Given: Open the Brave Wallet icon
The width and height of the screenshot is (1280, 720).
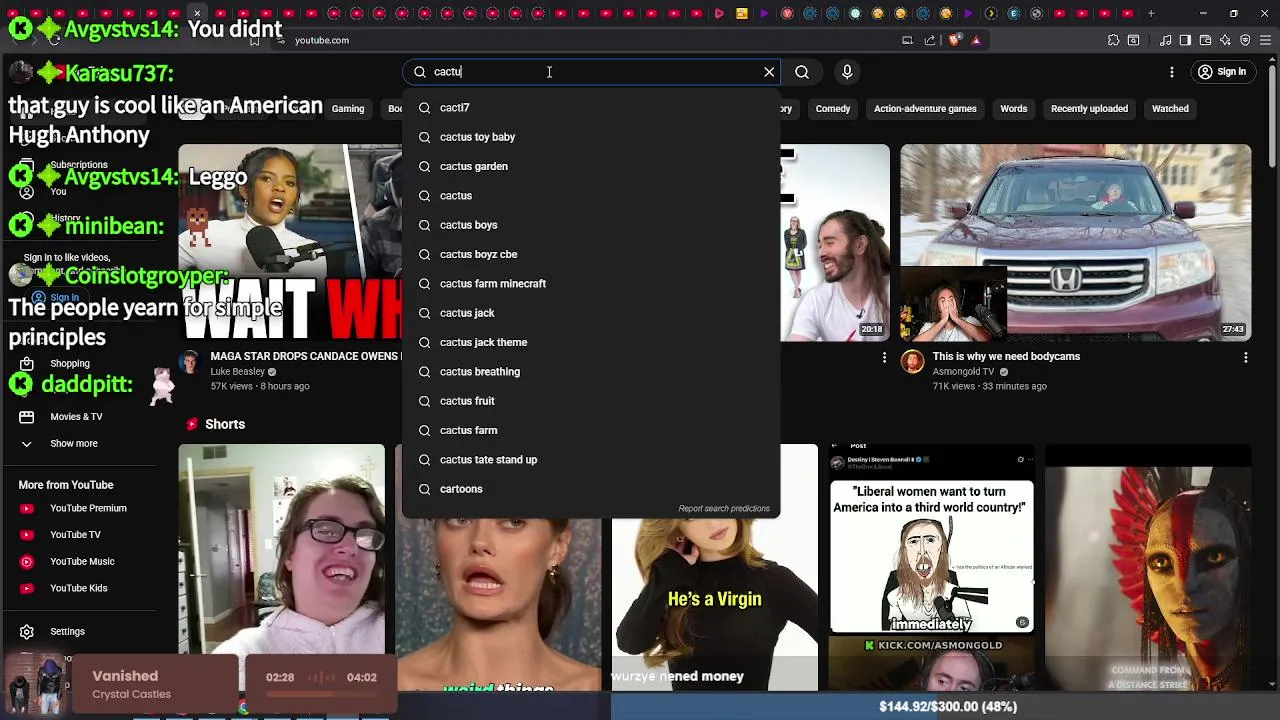Looking at the screenshot, I should click(1205, 40).
